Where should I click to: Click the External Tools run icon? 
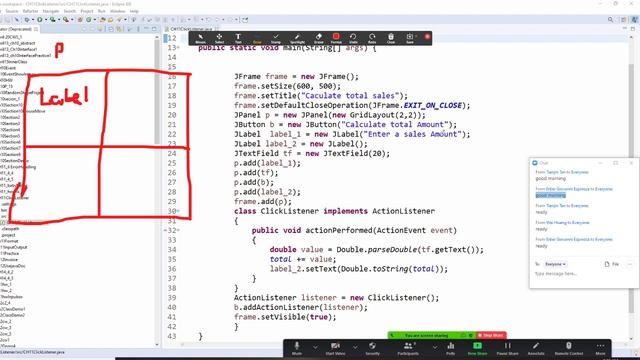66,20
